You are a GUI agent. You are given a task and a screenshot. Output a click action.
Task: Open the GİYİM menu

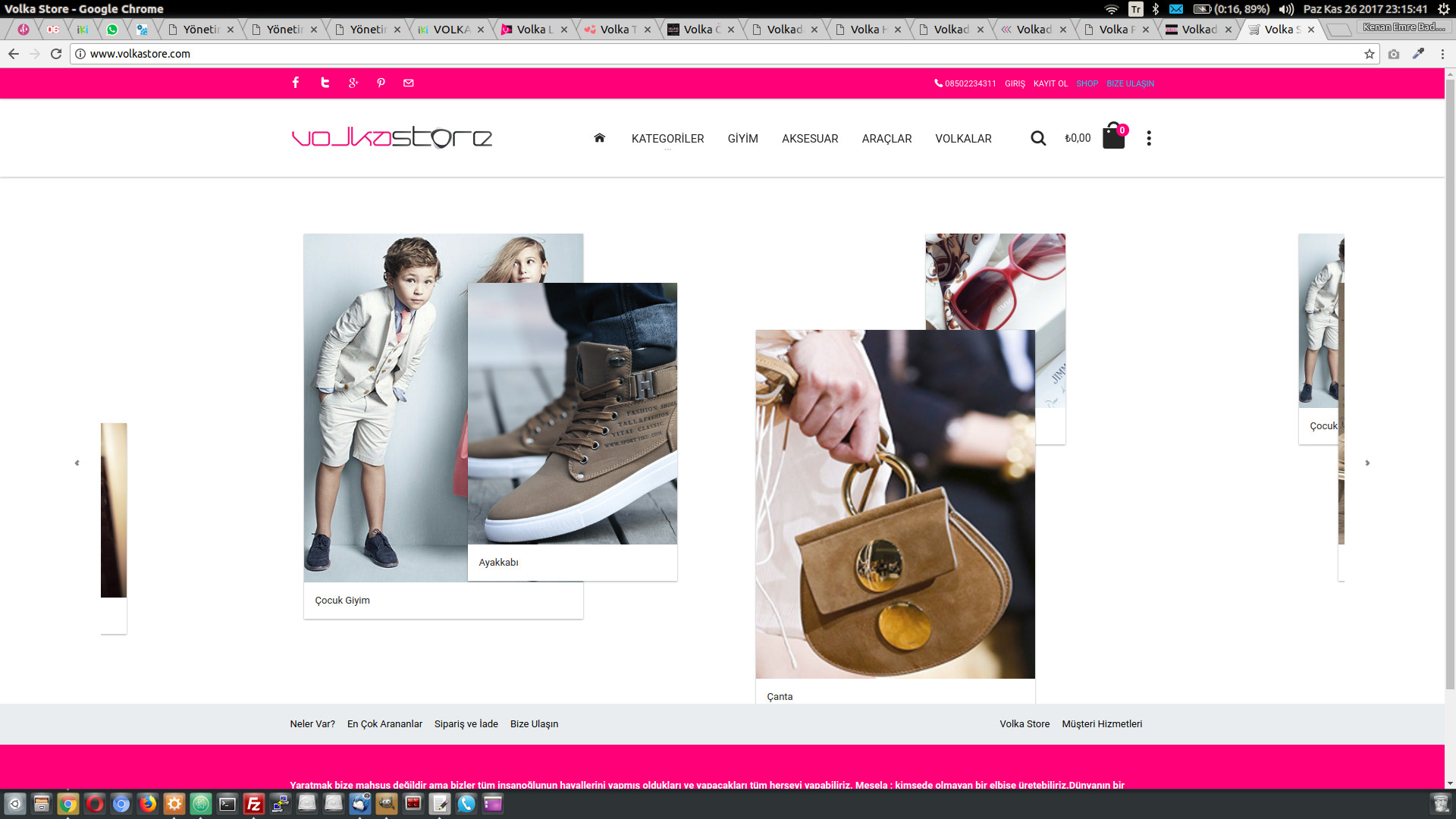click(742, 139)
